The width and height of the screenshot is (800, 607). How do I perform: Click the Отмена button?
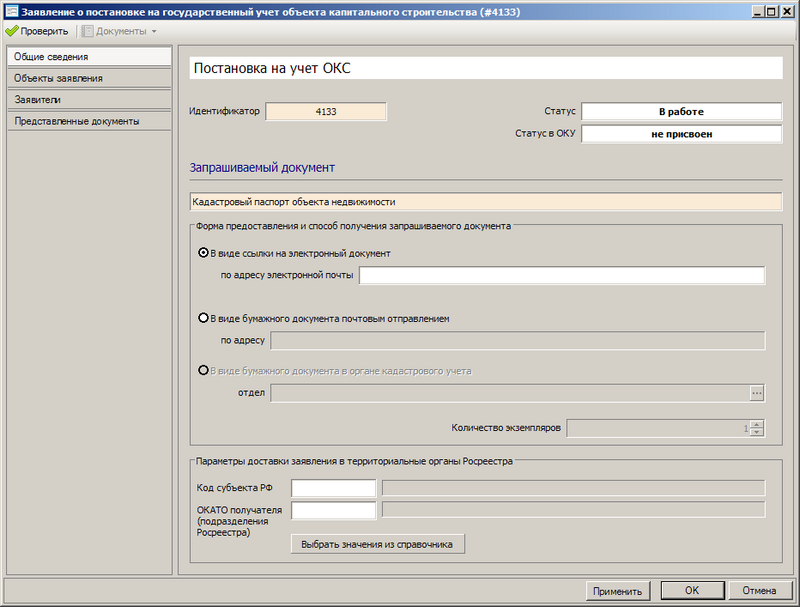(759, 590)
